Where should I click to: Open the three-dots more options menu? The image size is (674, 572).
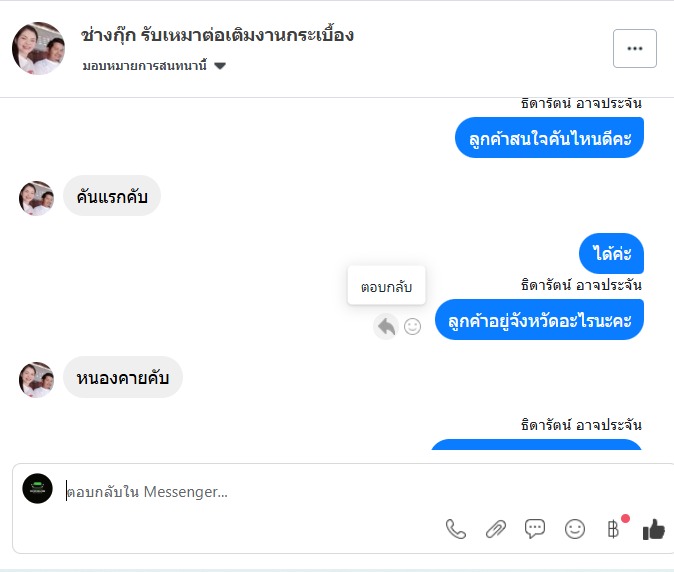[634, 48]
